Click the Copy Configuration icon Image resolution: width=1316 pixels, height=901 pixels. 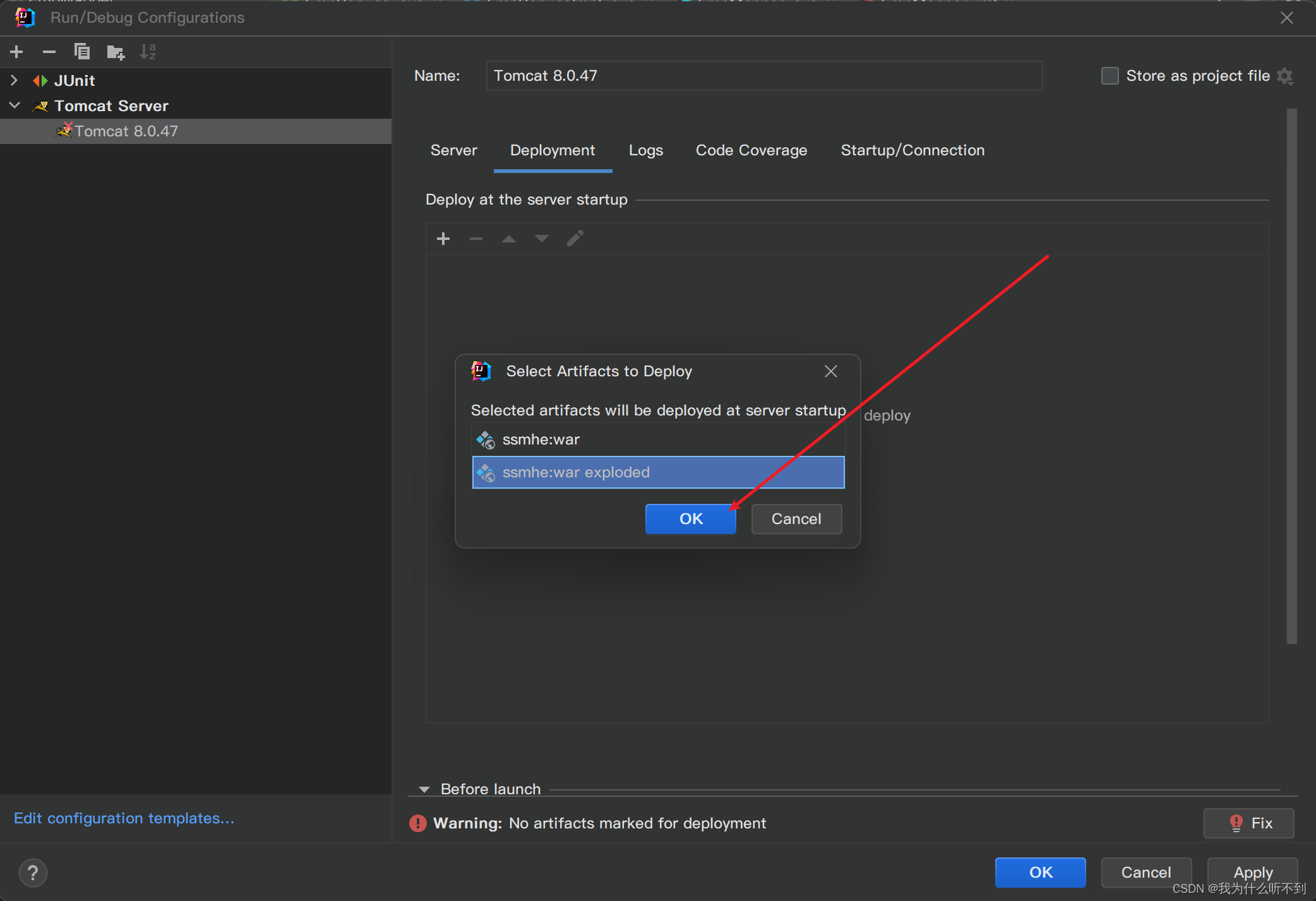click(x=82, y=52)
